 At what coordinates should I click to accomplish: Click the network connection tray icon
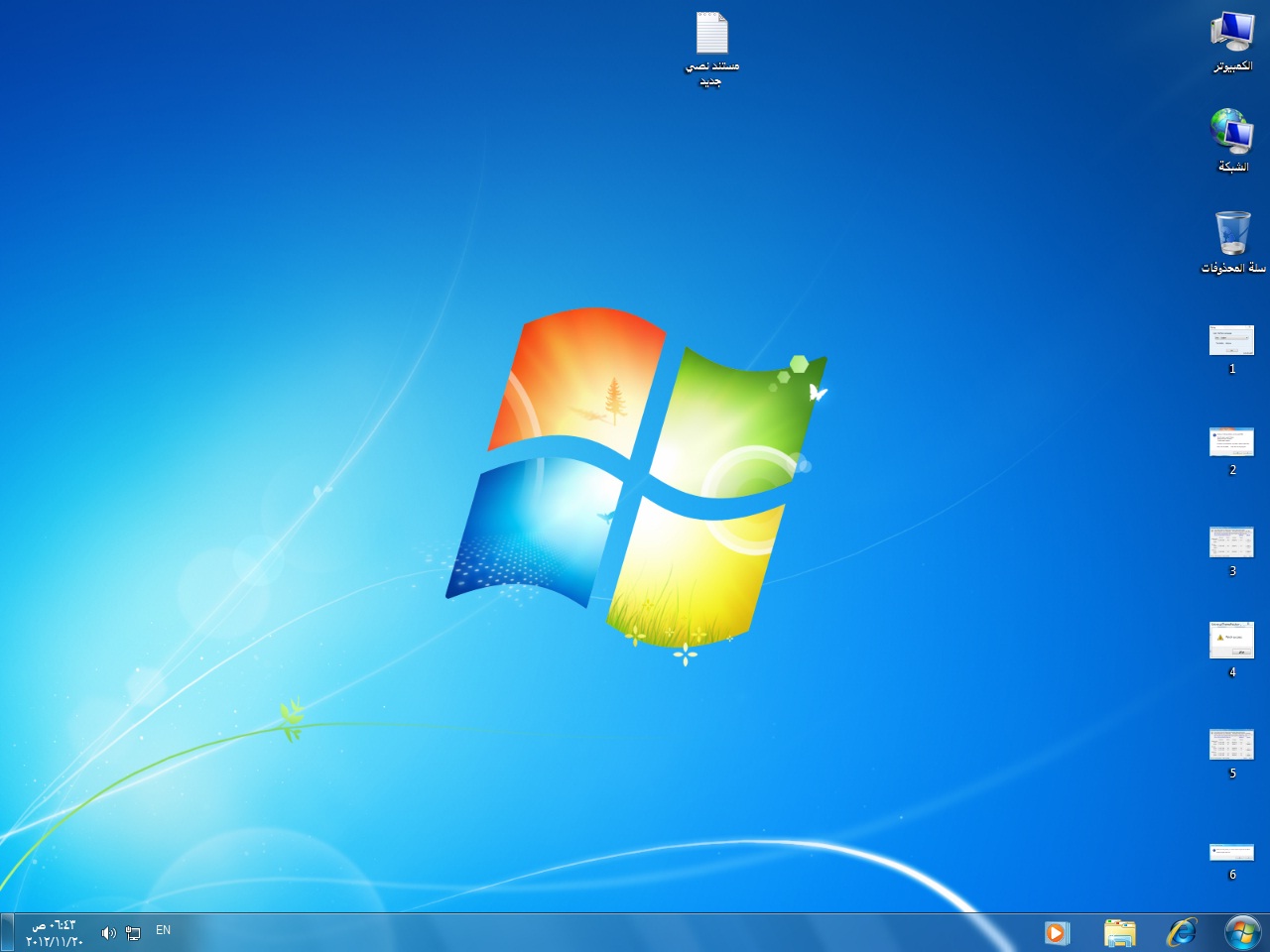point(133,932)
